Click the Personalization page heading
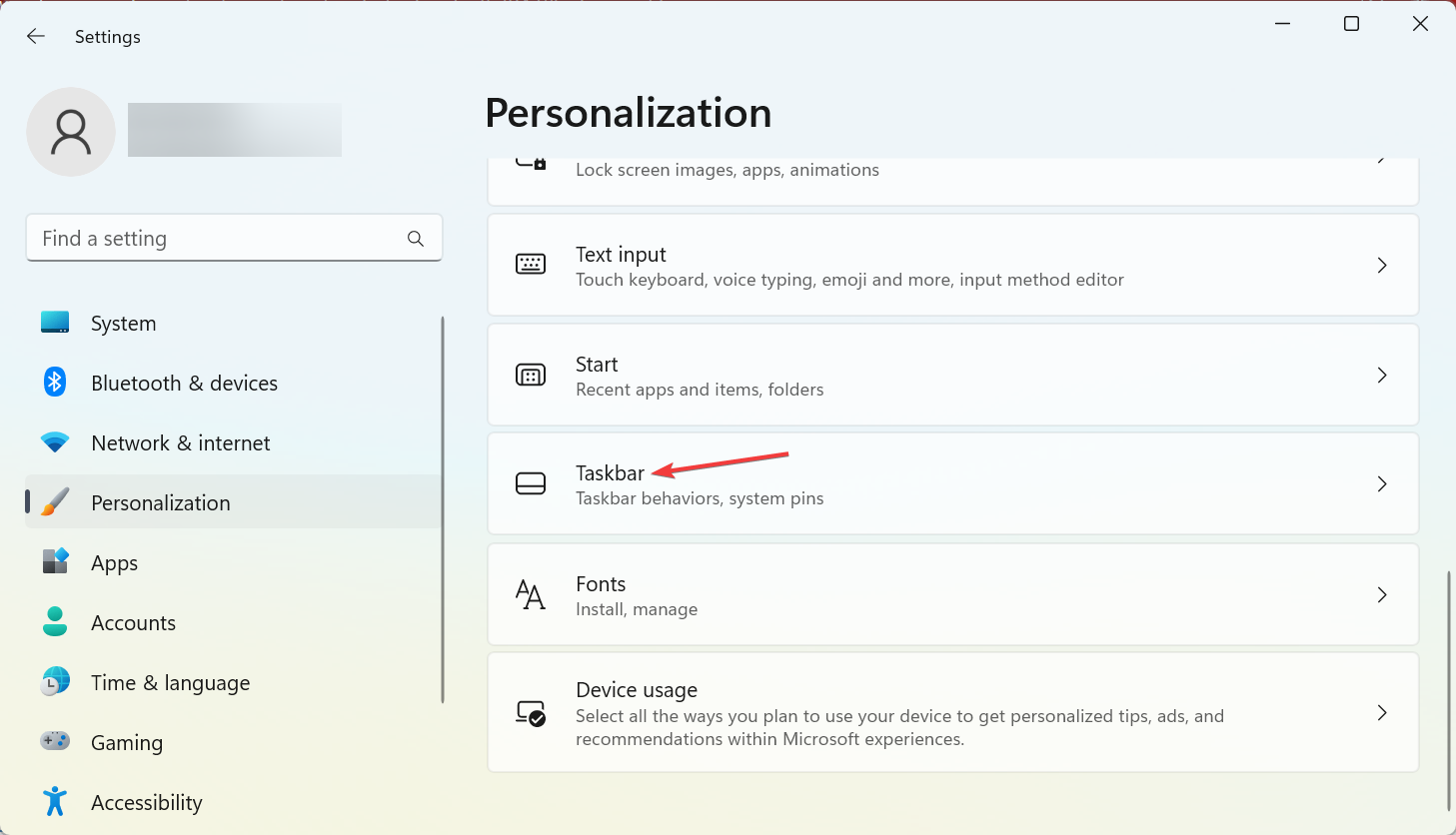 629,113
